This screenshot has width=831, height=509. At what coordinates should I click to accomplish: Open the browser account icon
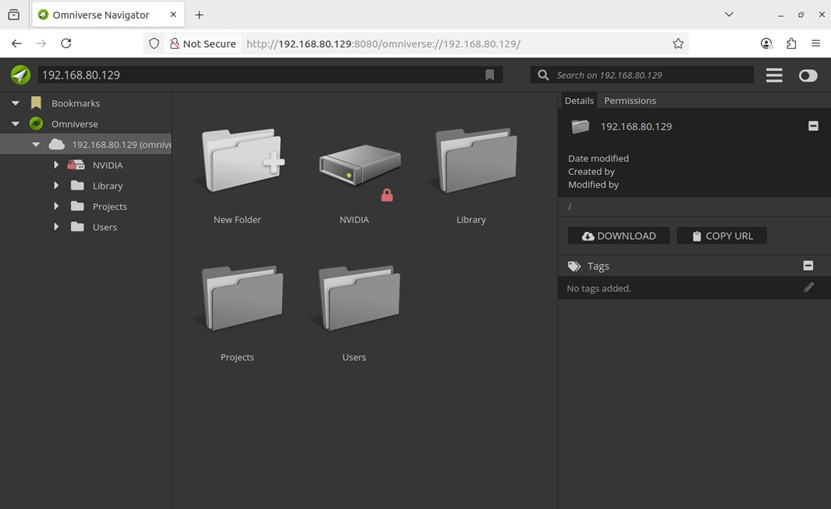point(766,43)
